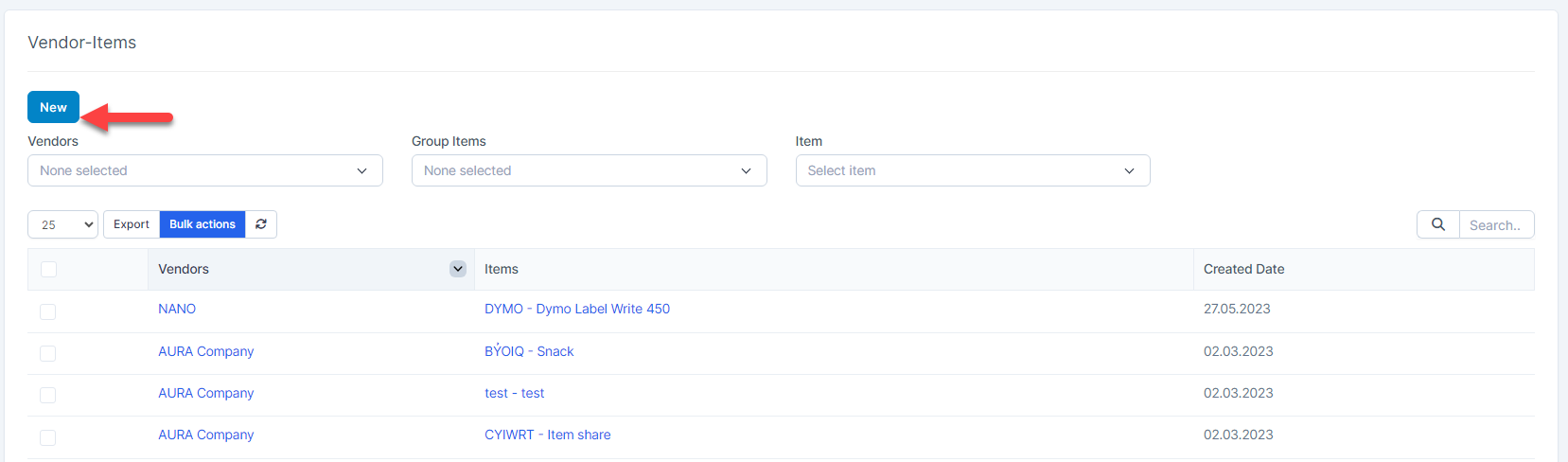Toggle Vendors column sort arrow
Image resolution: width=1568 pixels, height=462 pixels.
(458, 269)
